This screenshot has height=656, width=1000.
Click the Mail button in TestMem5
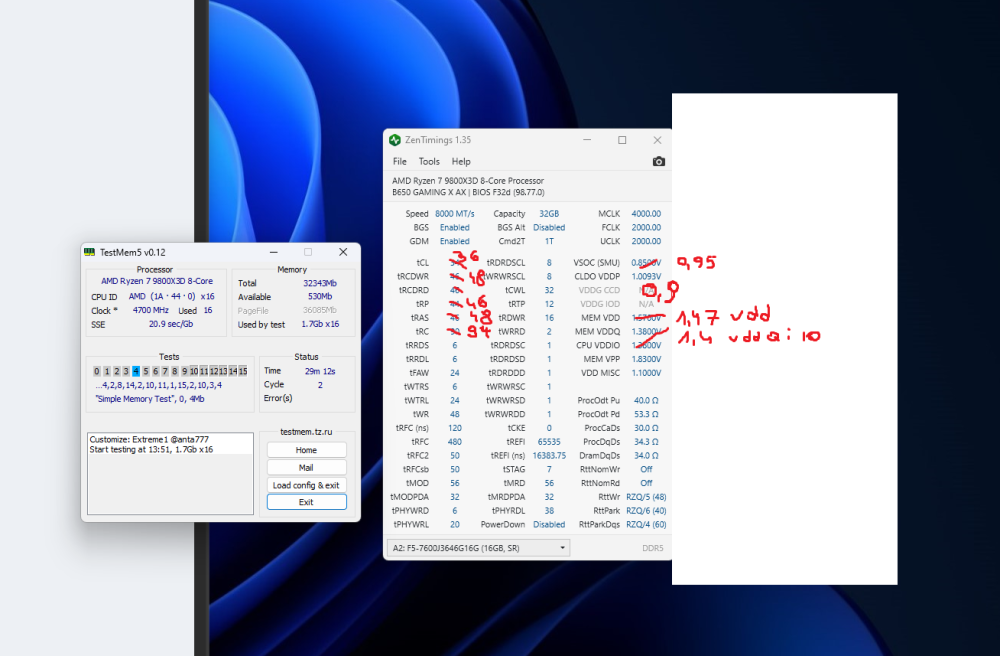(306, 466)
